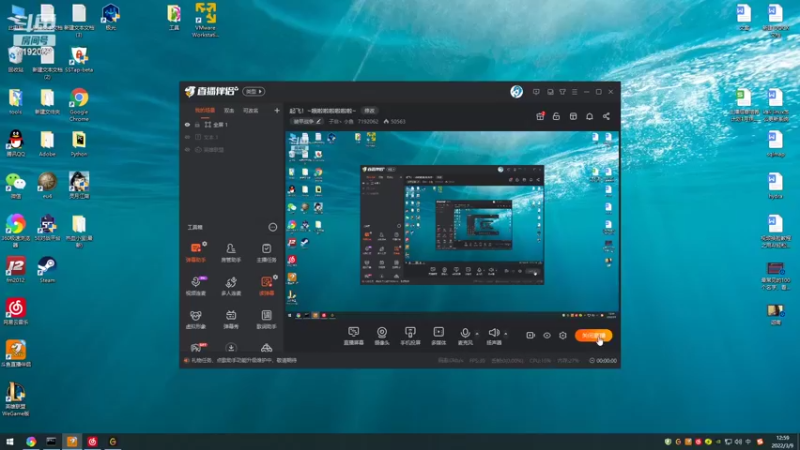This screenshot has width=800, height=450.
Task: Mute the 扬声器 speaker icon
Action: point(493,333)
